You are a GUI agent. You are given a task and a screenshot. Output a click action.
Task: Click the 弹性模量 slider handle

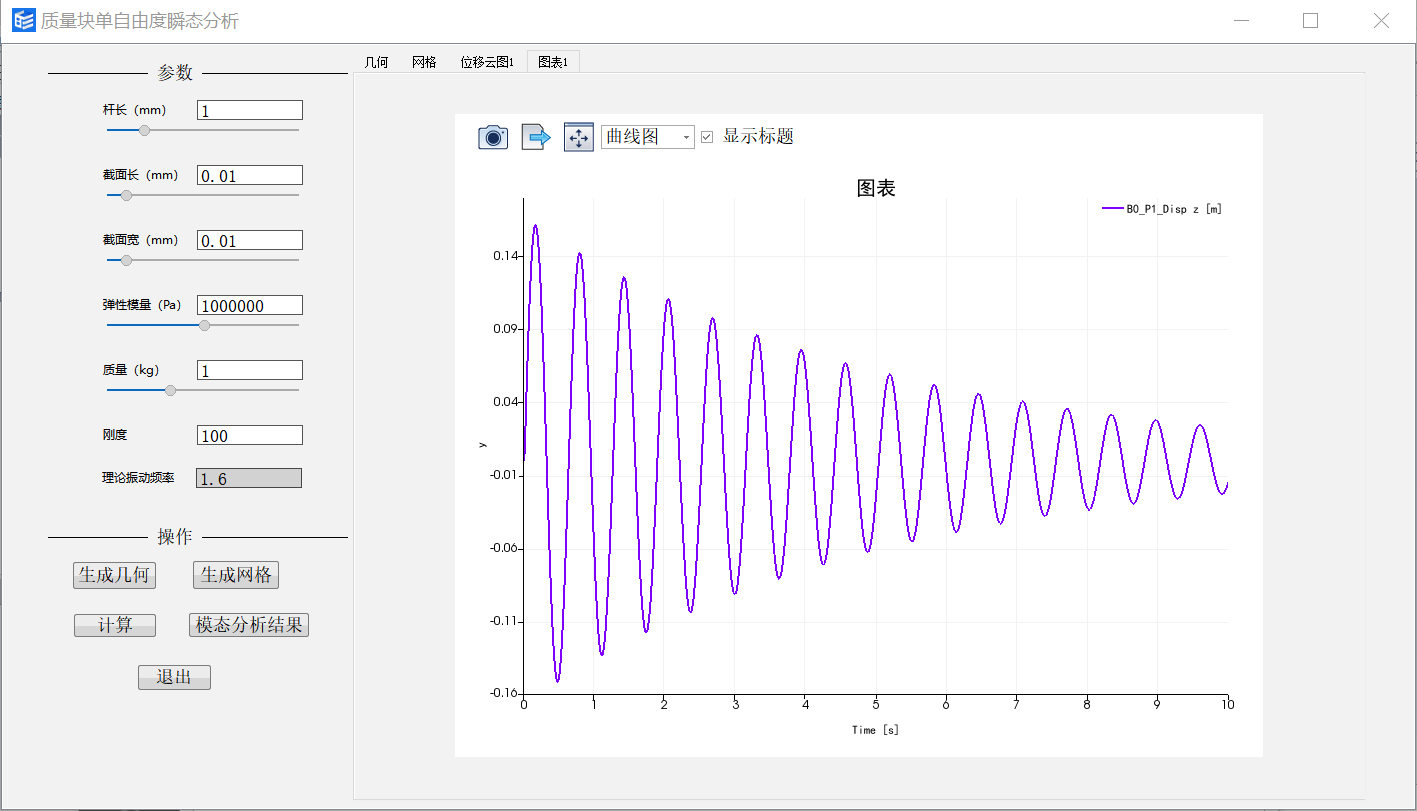[205, 325]
